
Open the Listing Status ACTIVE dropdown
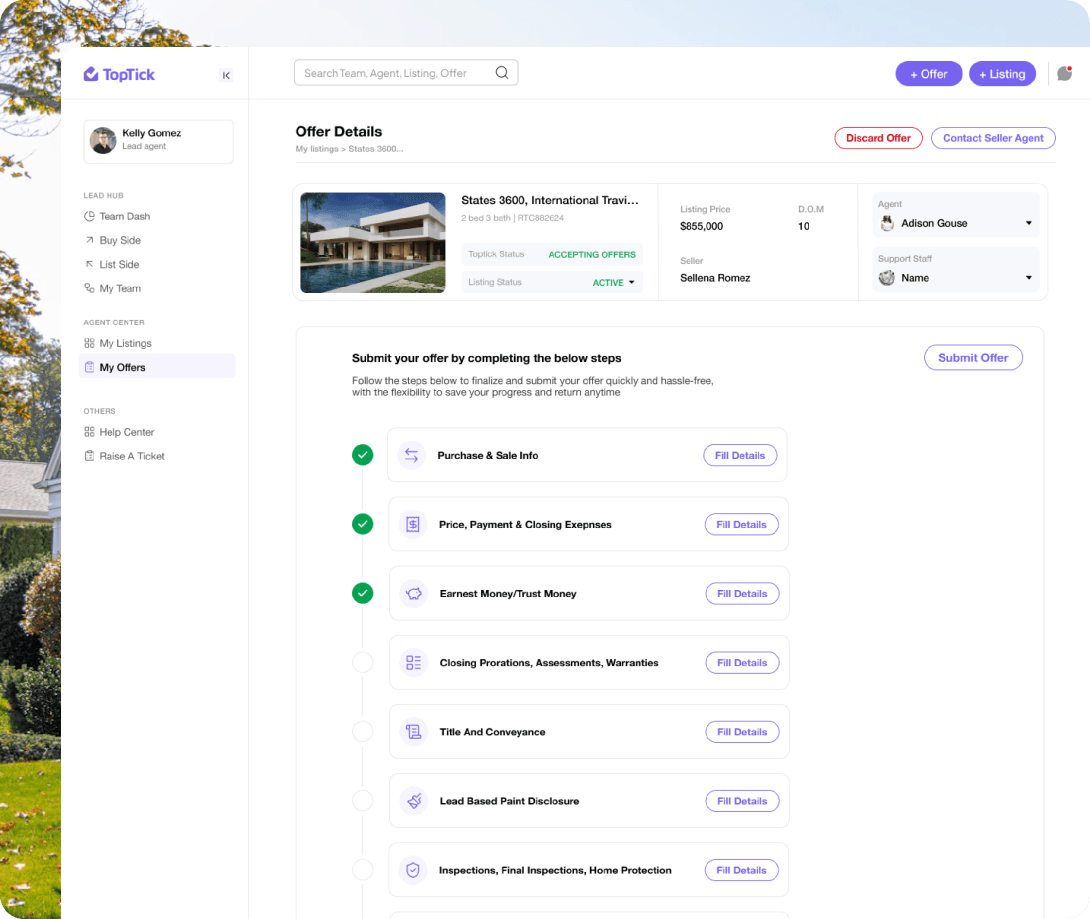[x=614, y=282]
